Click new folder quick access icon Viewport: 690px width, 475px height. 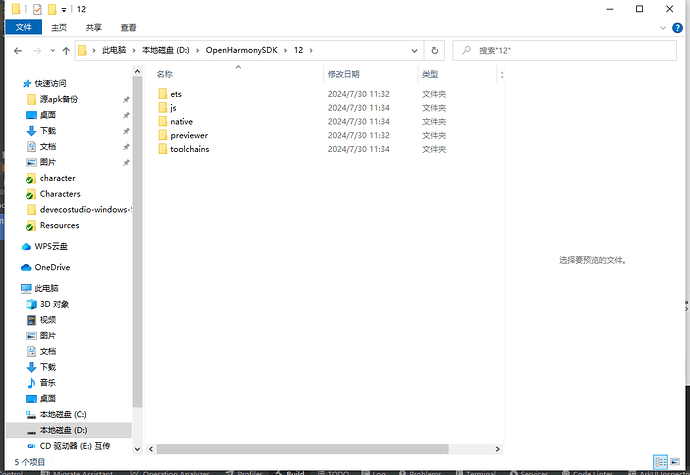(52, 9)
